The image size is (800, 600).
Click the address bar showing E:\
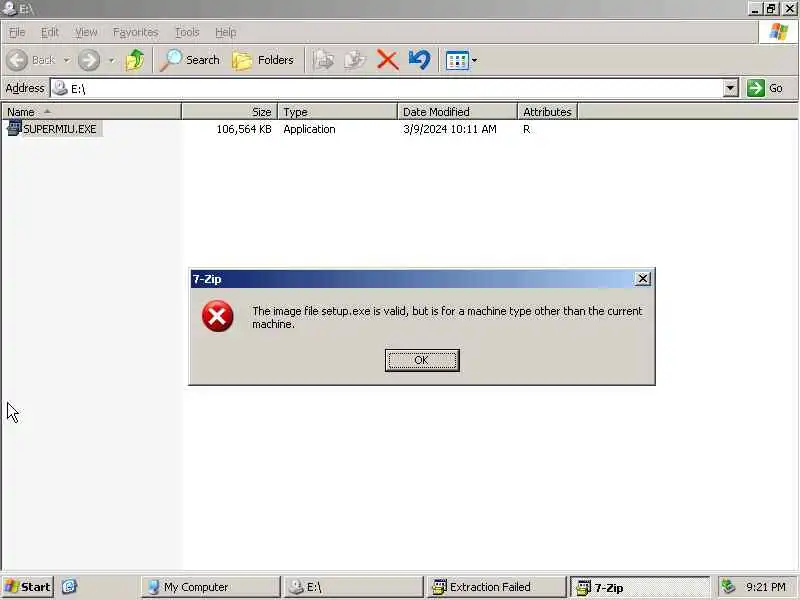(387, 88)
